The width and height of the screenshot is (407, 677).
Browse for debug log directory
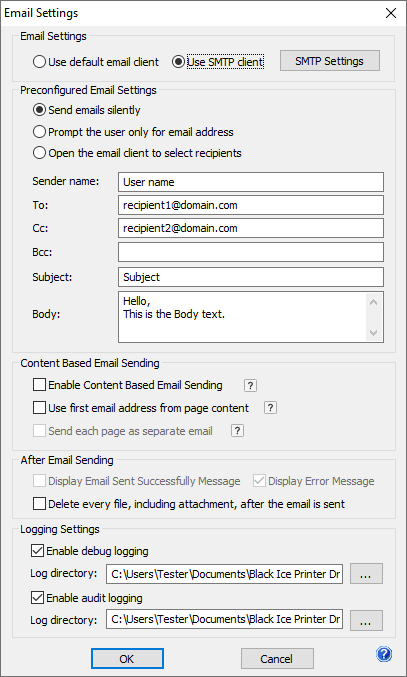[366, 574]
